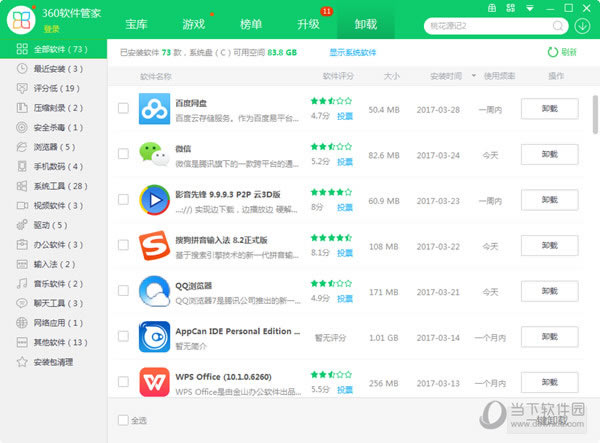
Task: Open the toolbox grid icon in title bar
Action: click(x=510, y=8)
